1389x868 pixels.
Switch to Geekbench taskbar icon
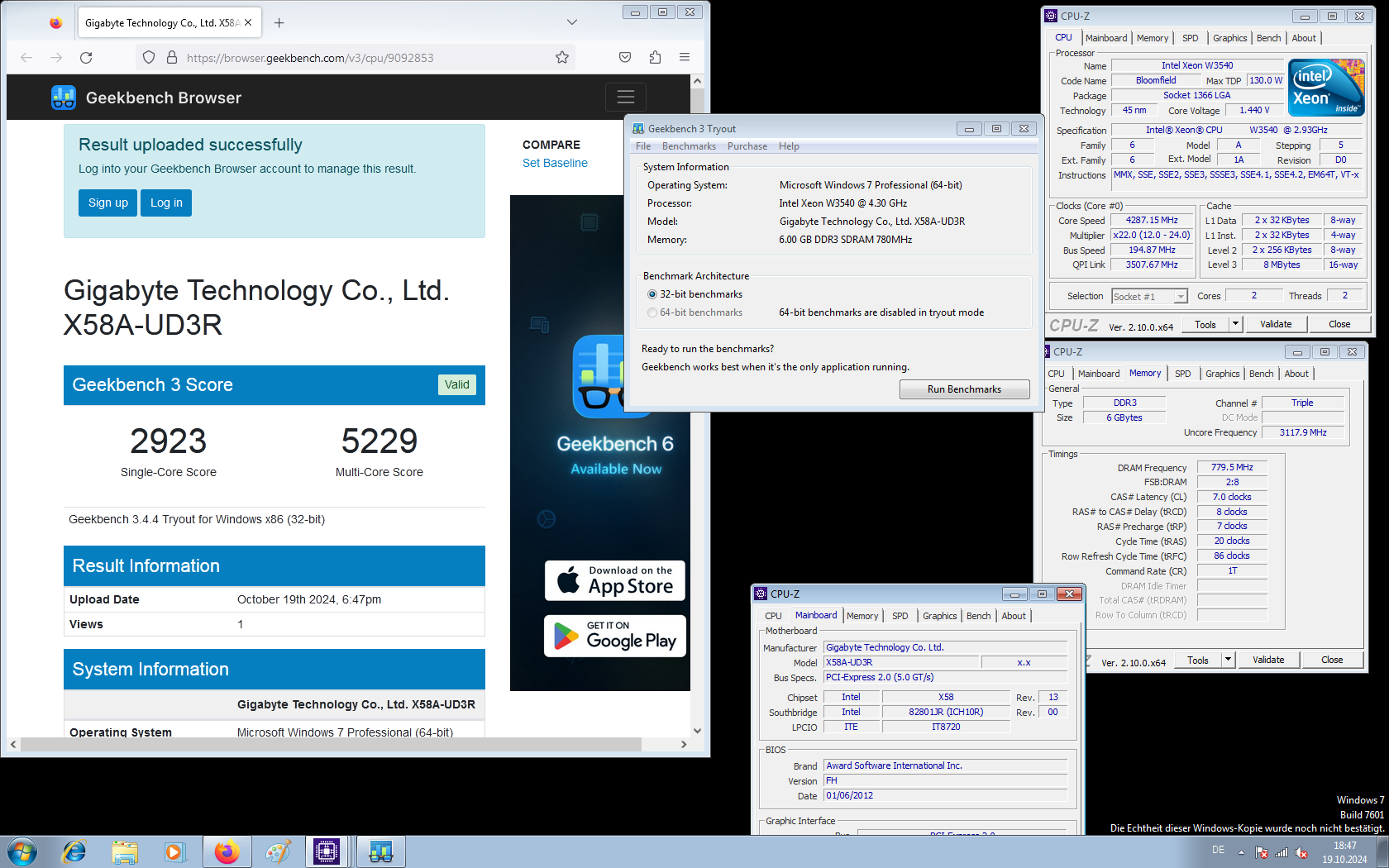coord(380,851)
